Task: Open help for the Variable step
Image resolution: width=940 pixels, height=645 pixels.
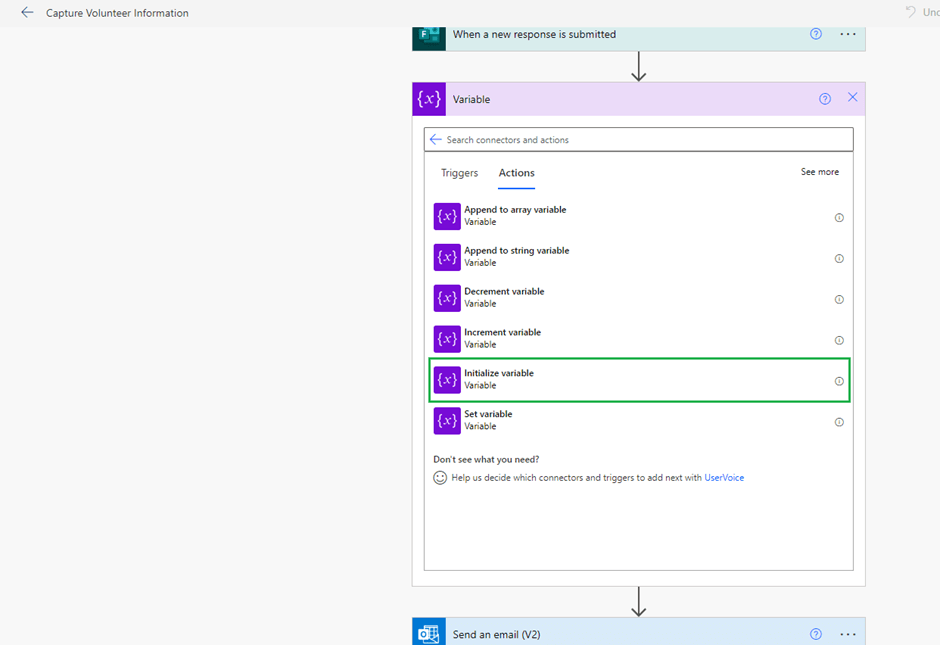Action: [825, 99]
